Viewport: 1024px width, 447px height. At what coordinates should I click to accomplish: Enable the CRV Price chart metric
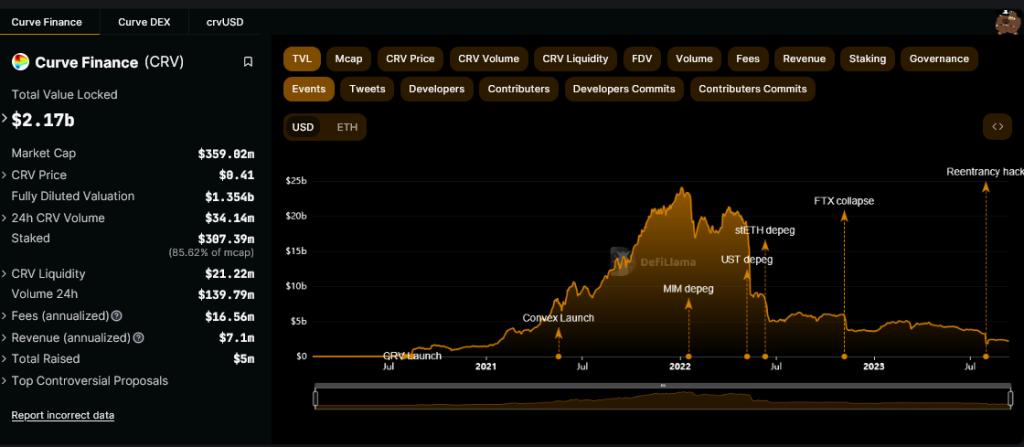pyautogui.click(x=410, y=59)
